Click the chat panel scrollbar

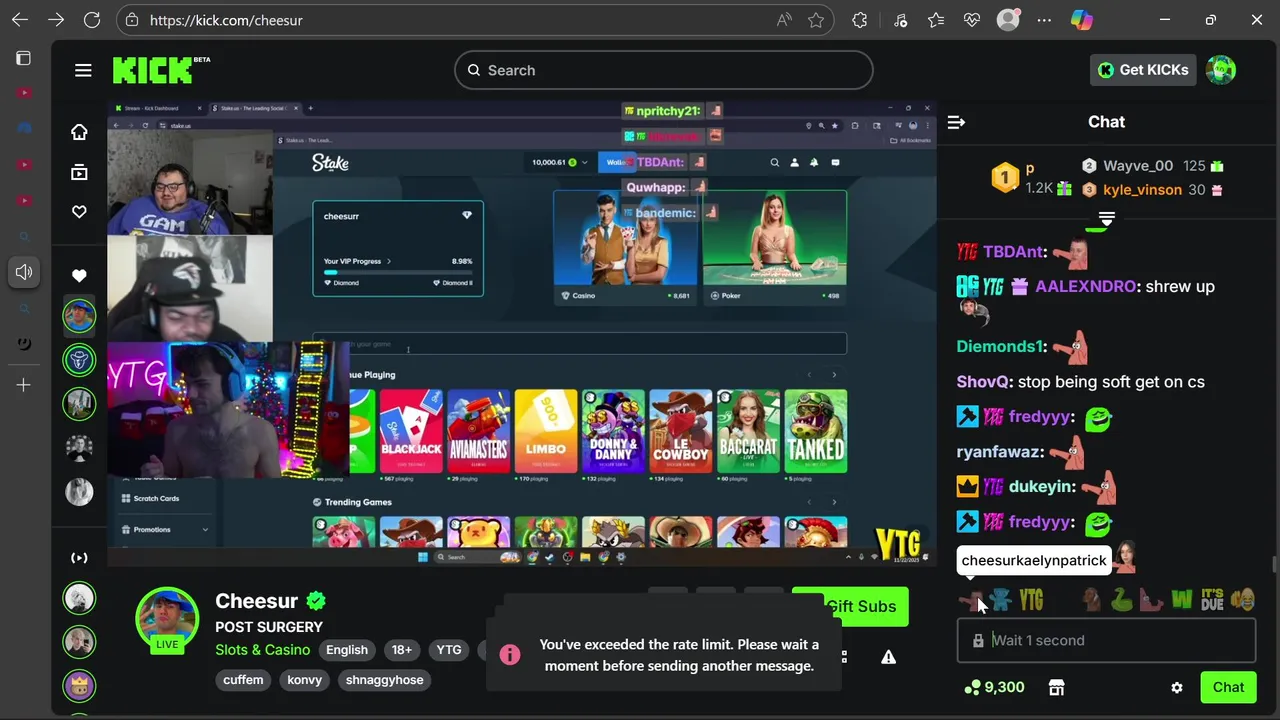coord(1273,565)
